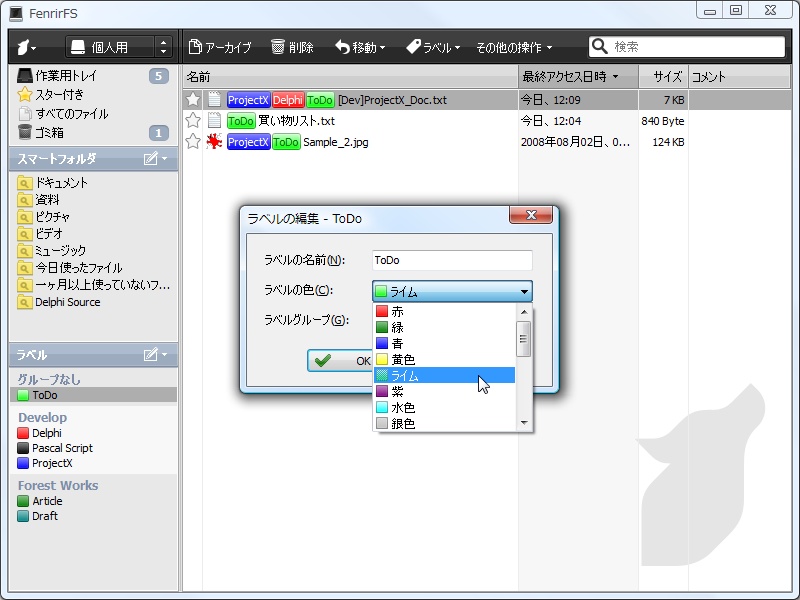Image resolution: width=800 pixels, height=600 pixels.
Task: Open the FenrirFS wolf logo menu
Action: 26,47
